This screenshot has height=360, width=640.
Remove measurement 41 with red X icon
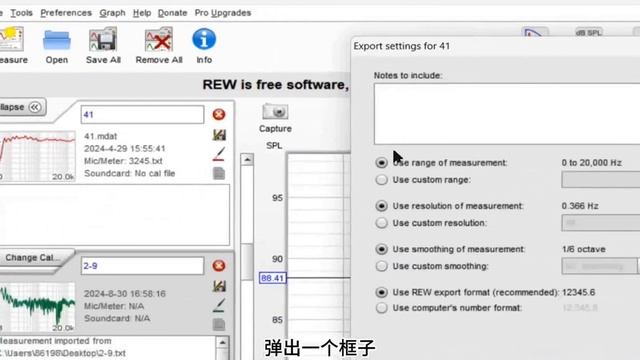(219, 114)
